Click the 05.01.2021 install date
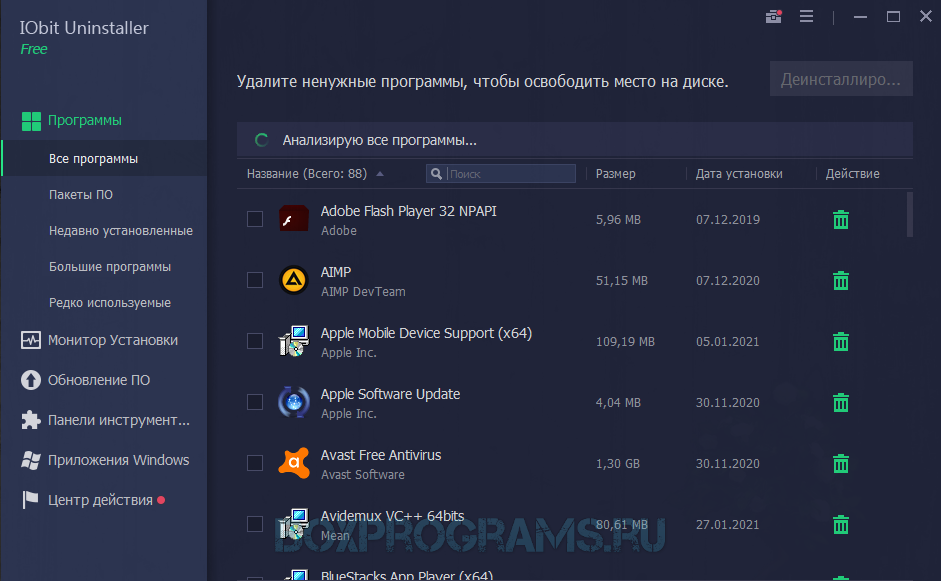The image size is (941, 581). [x=727, y=342]
